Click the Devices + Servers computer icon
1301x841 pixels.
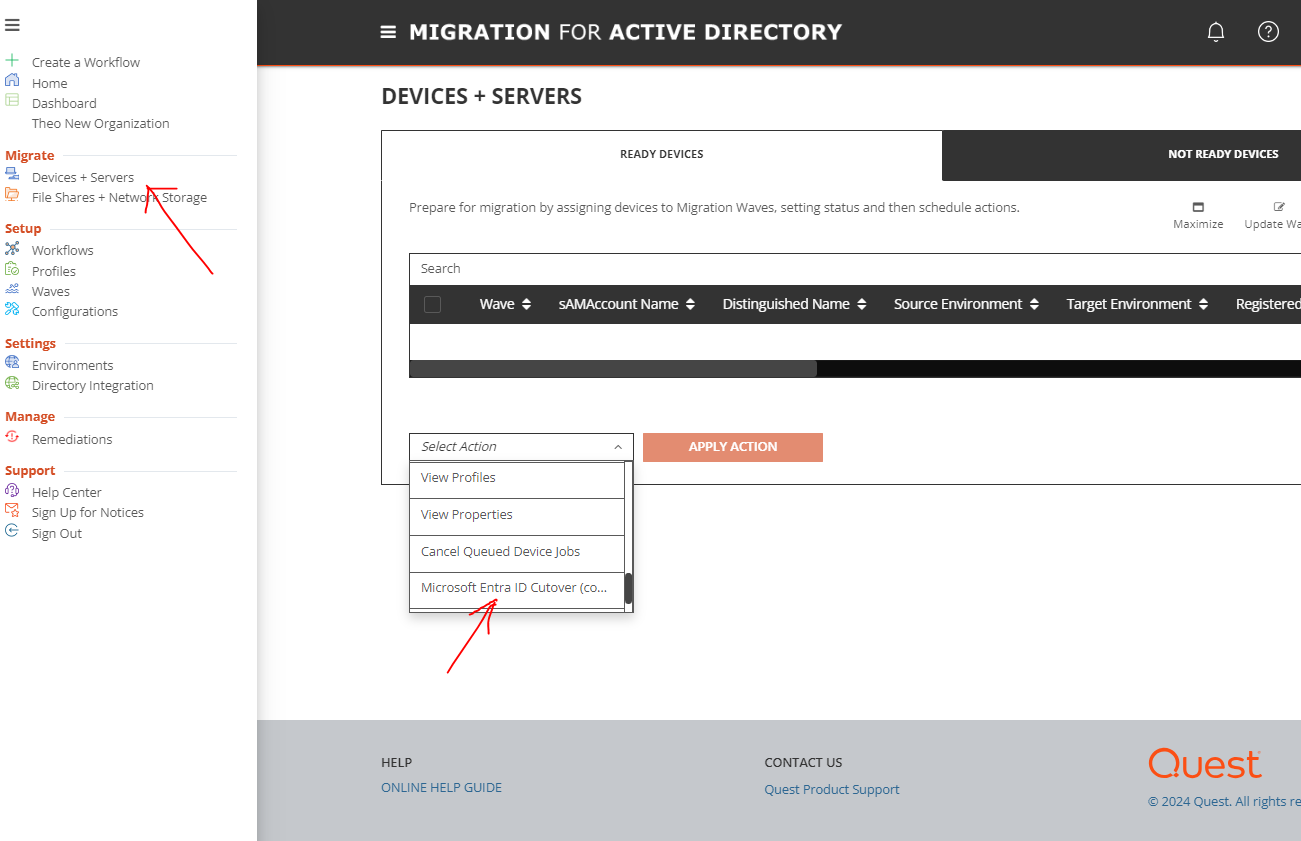coord(12,175)
